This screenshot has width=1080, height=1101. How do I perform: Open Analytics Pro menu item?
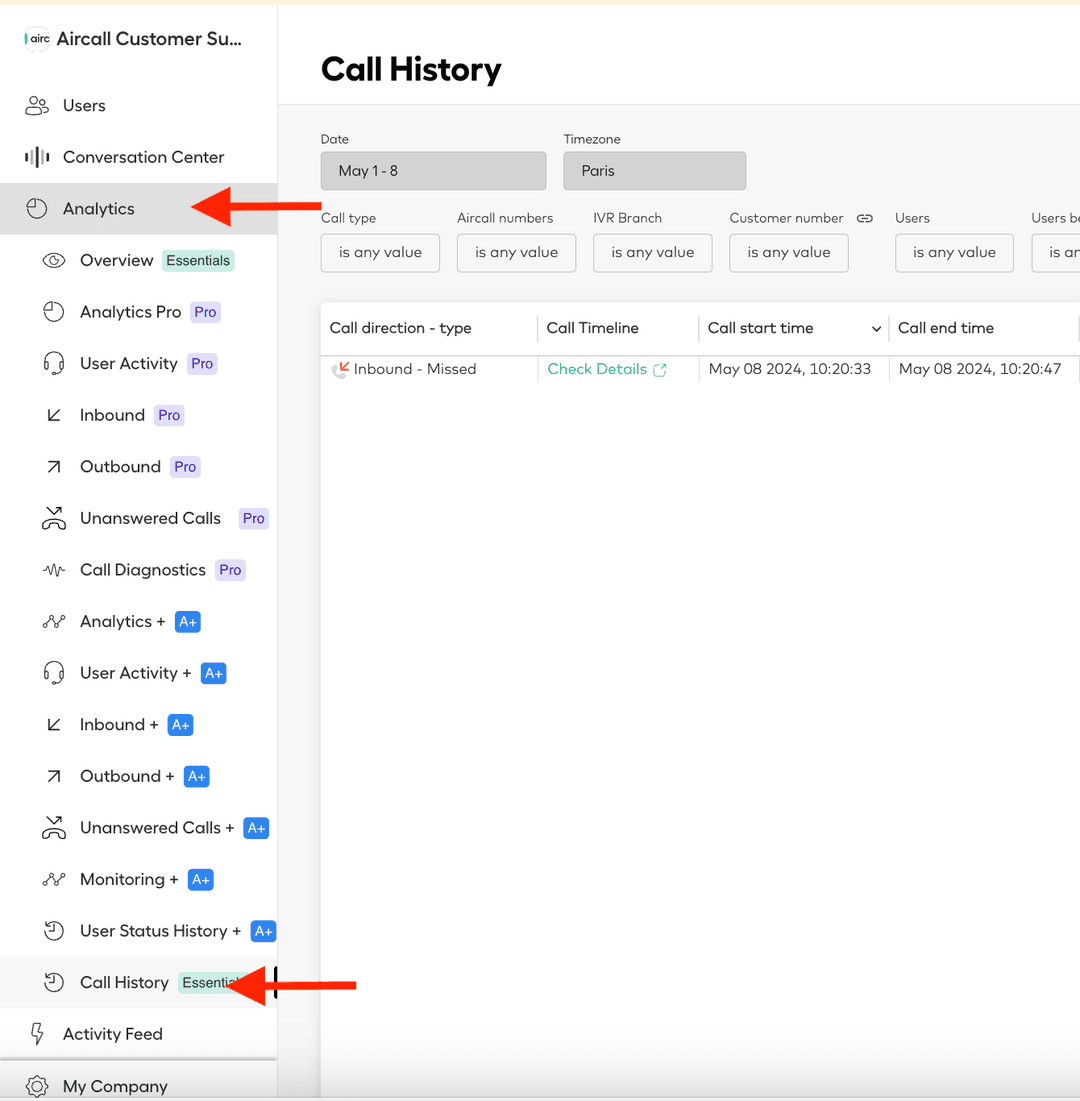(x=130, y=312)
